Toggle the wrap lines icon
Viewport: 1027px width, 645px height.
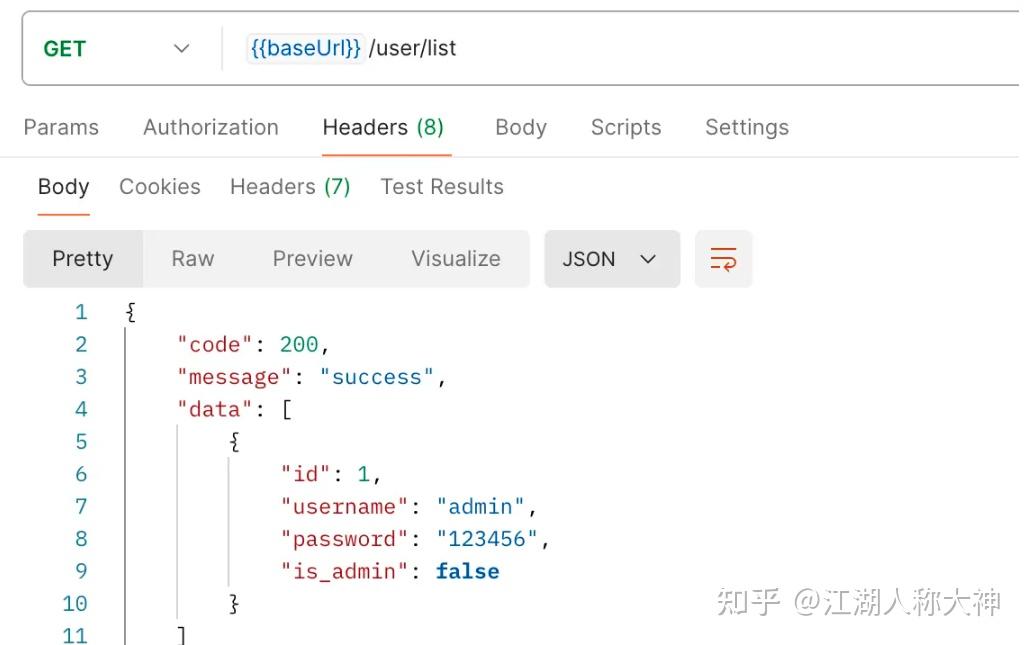click(x=723, y=259)
